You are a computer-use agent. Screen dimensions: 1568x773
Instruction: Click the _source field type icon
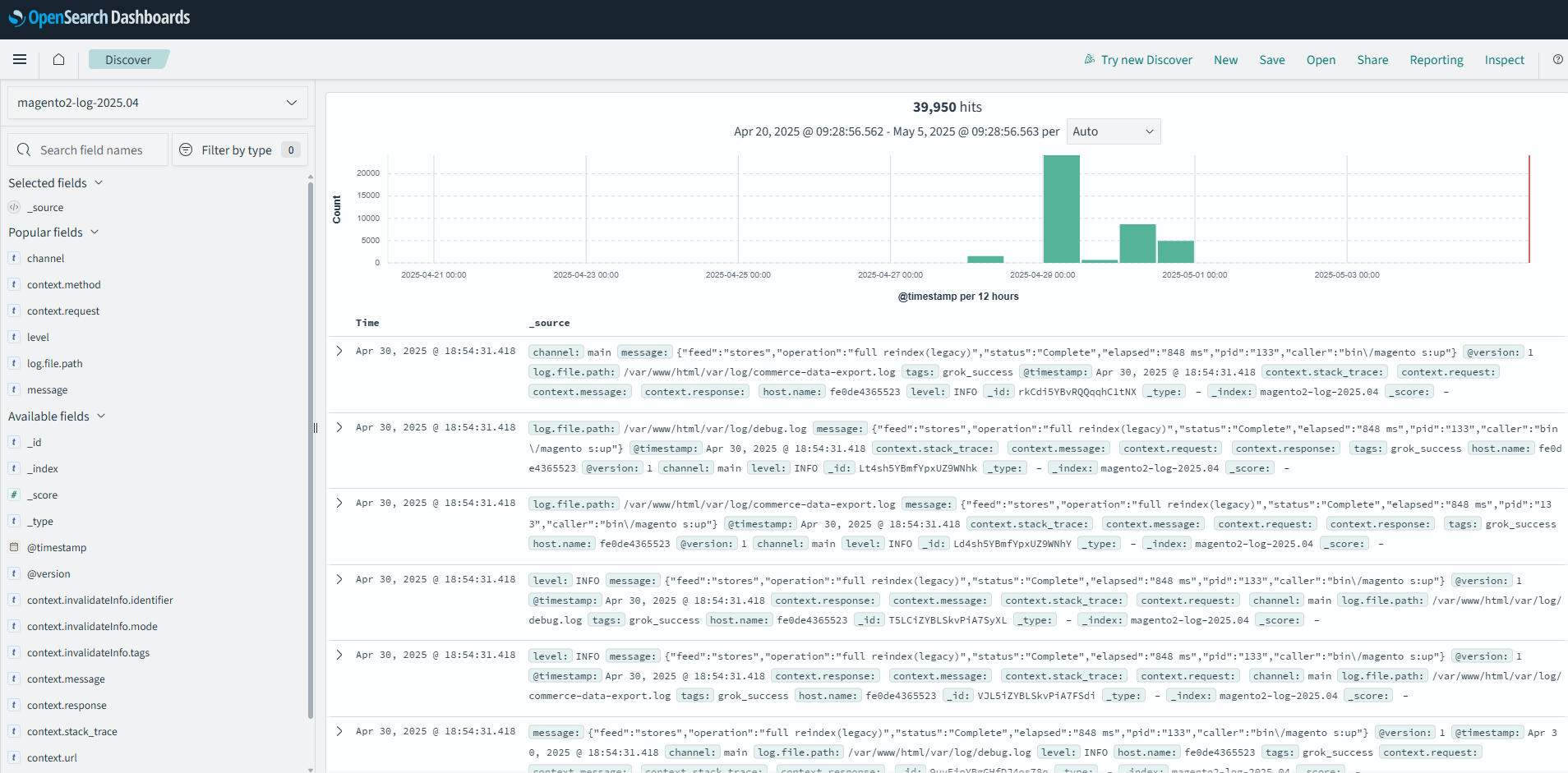(x=14, y=207)
